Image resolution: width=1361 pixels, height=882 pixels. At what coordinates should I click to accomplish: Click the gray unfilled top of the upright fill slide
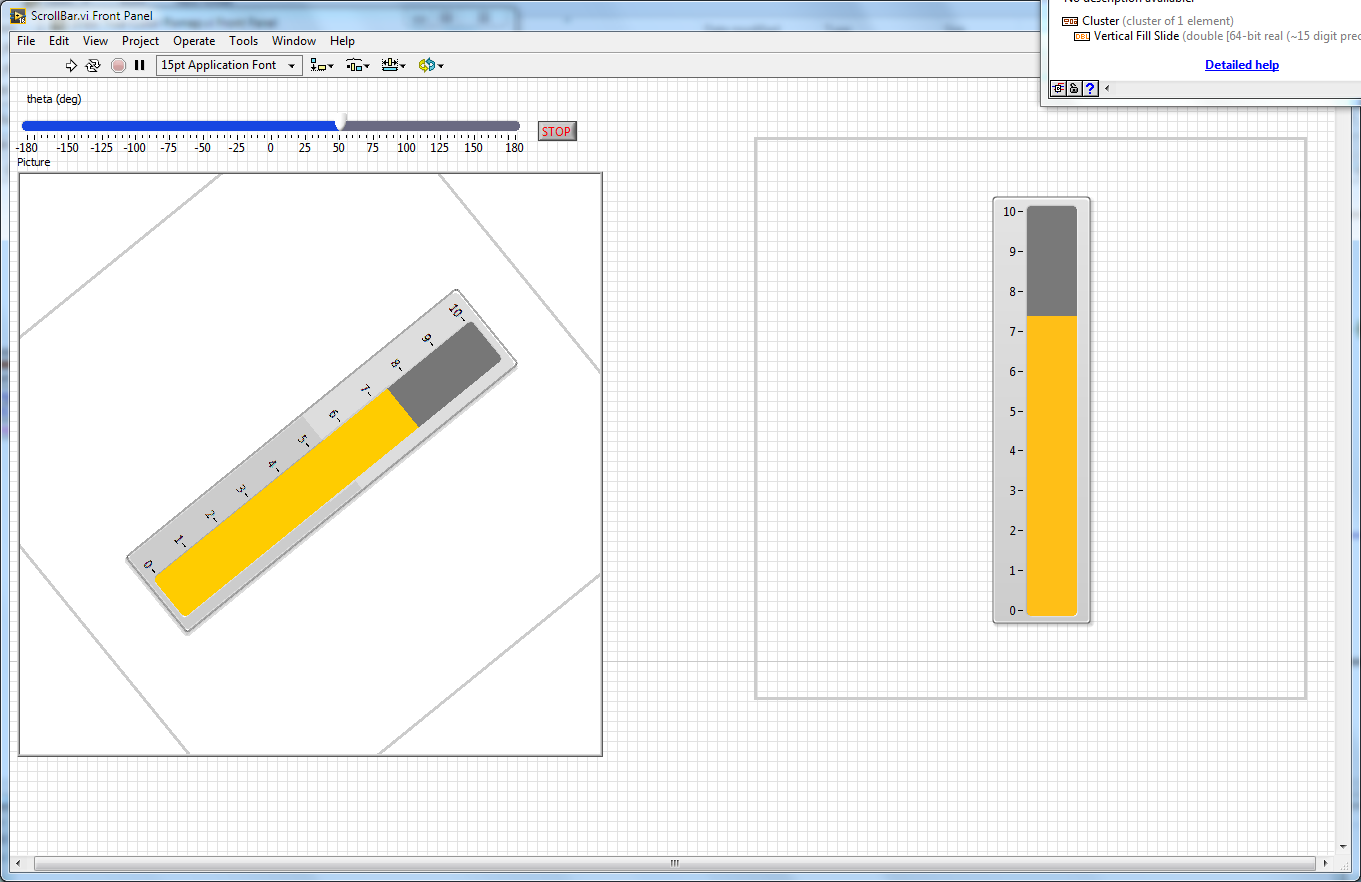1052,261
